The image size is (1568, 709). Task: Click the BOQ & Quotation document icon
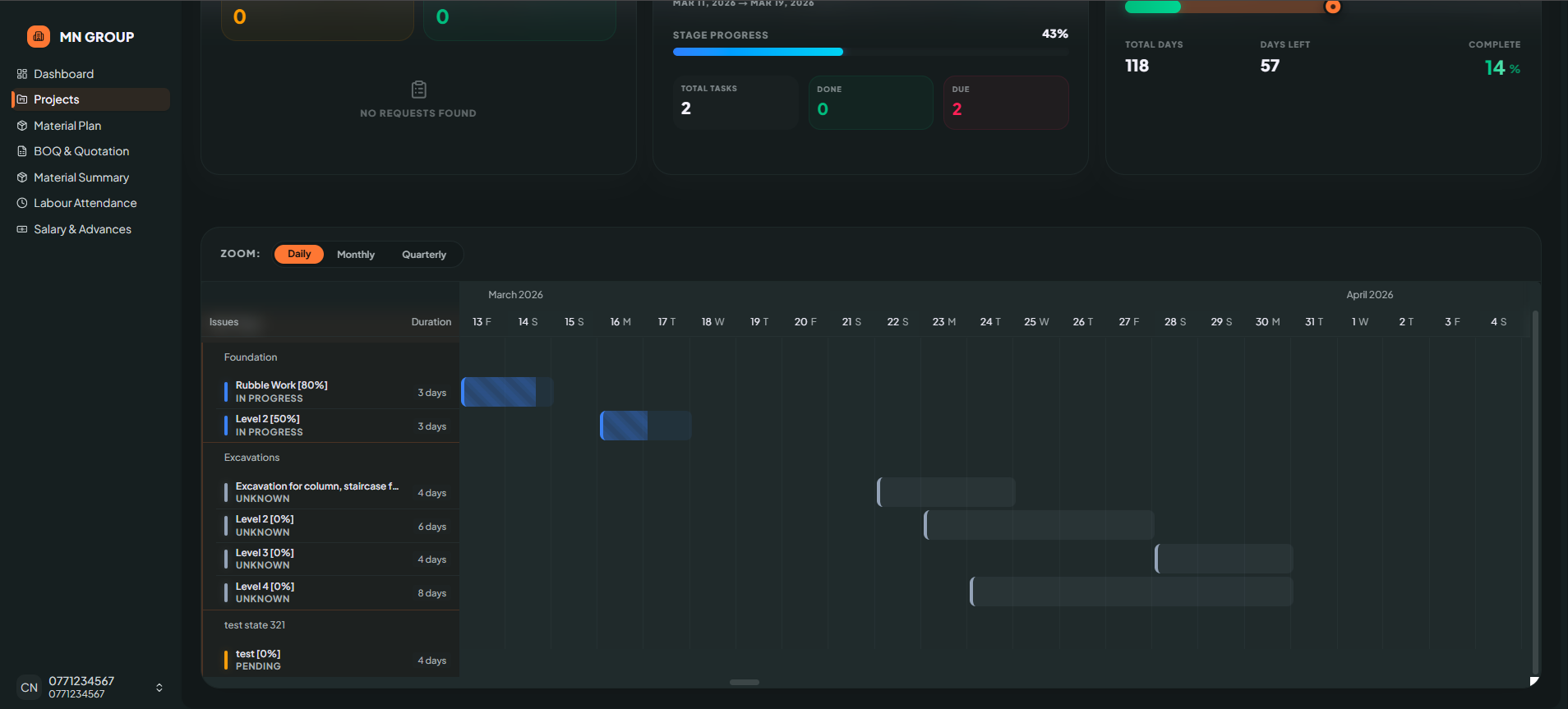(22, 151)
